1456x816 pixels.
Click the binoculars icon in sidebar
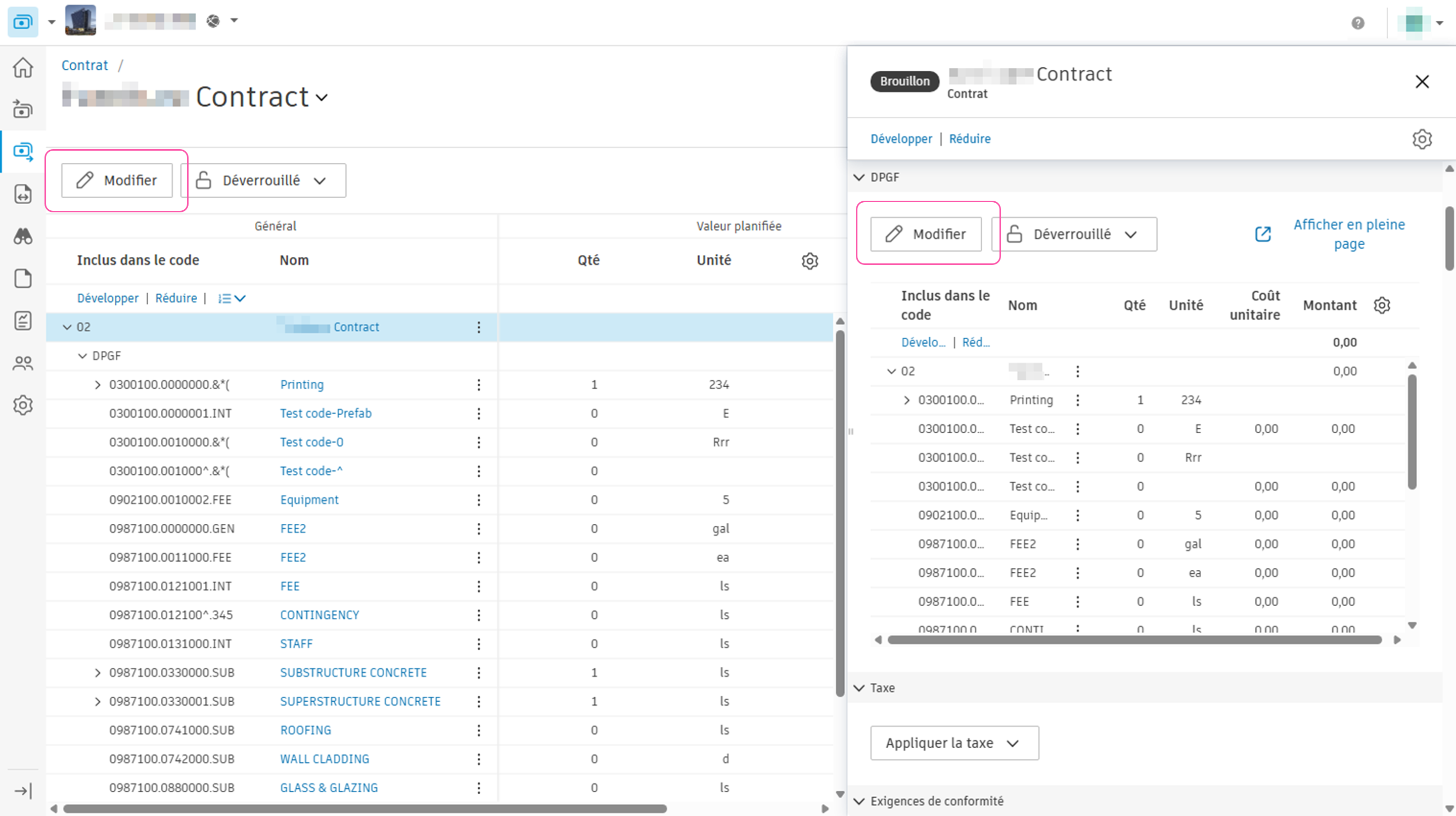[23, 236]
